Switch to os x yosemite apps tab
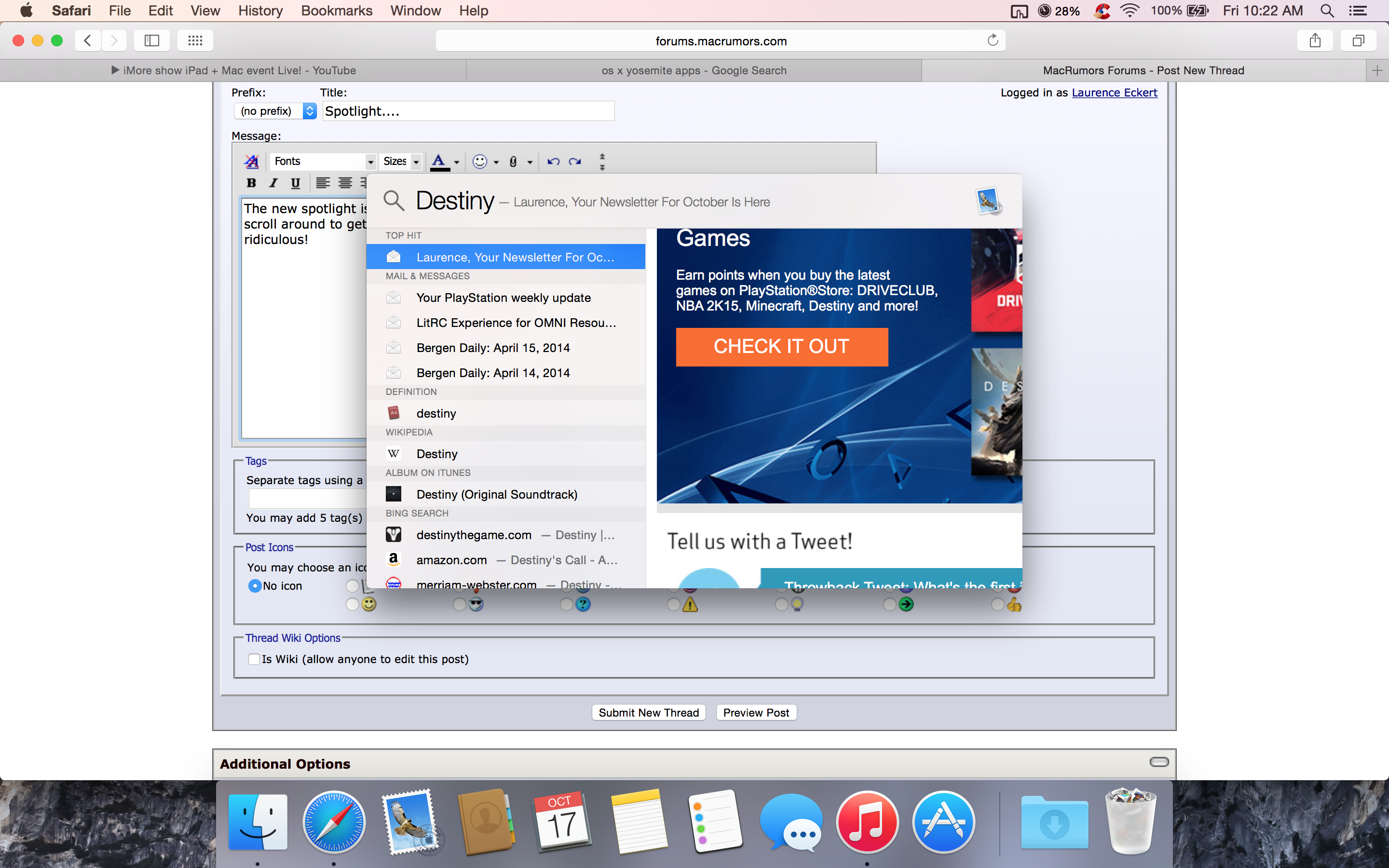 pyautogui.click(x=694, y=70)
